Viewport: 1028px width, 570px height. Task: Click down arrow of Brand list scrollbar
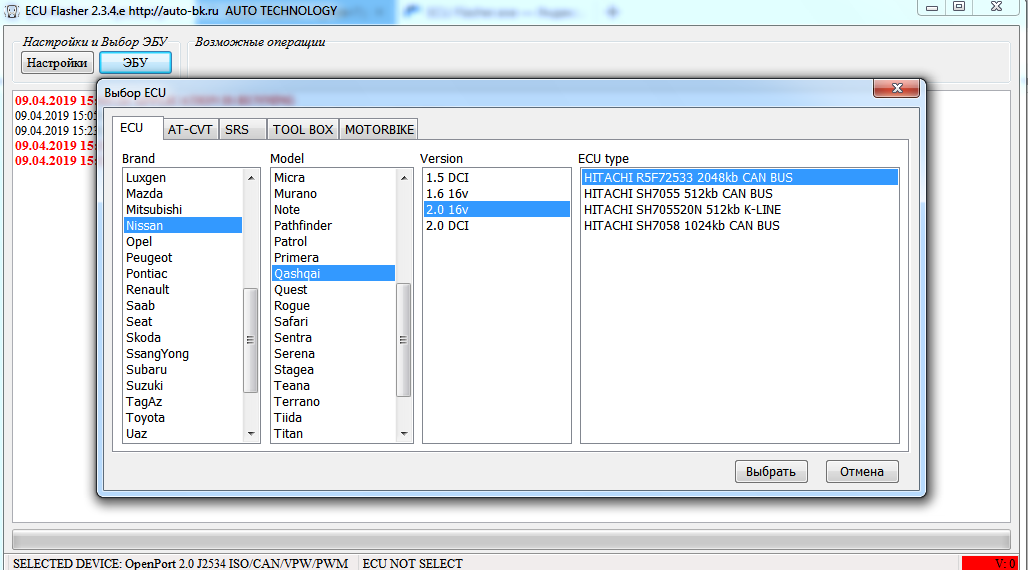(250, 434)
